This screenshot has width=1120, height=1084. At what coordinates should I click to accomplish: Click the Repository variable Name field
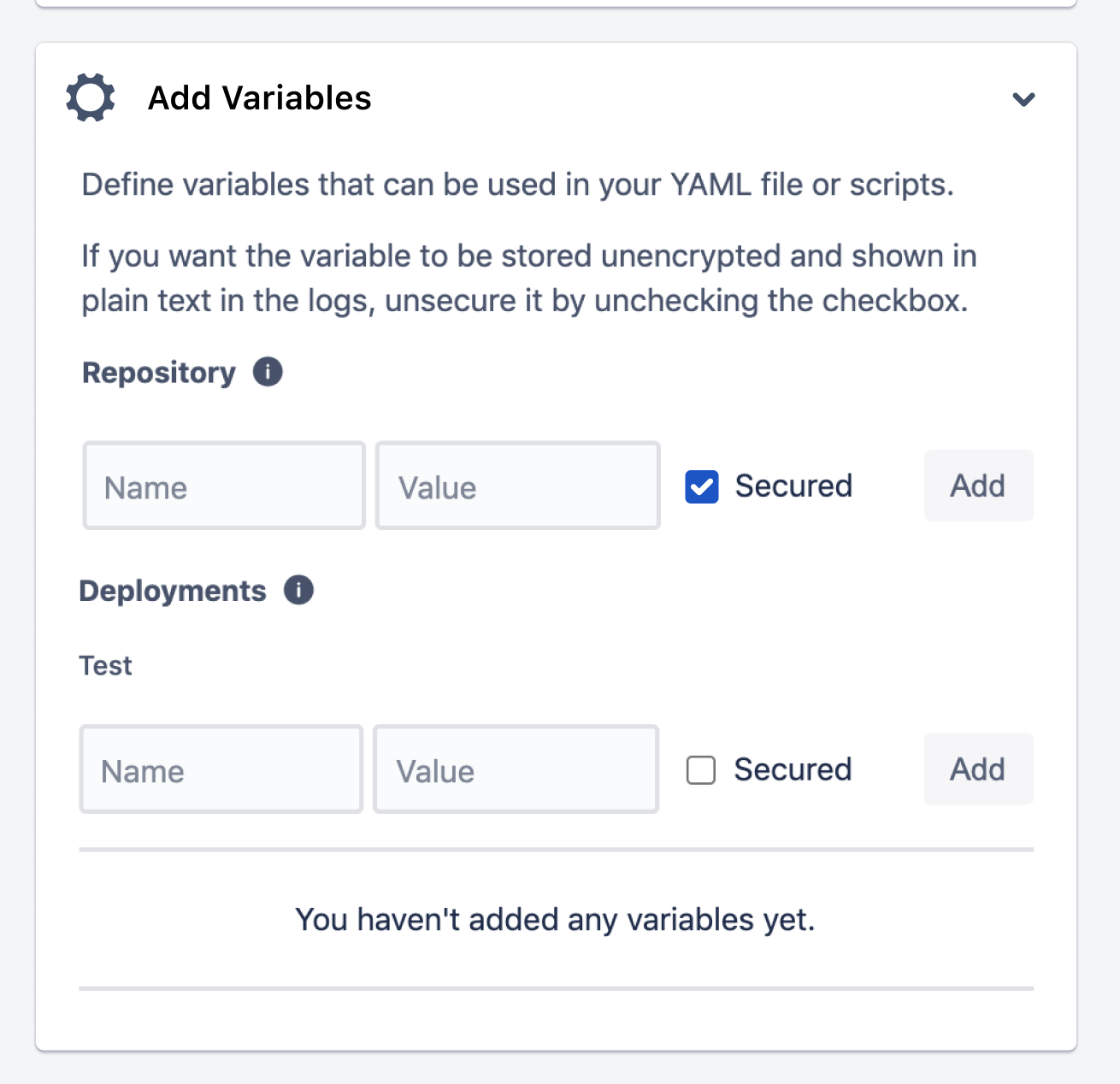click(x=224, y=486)
